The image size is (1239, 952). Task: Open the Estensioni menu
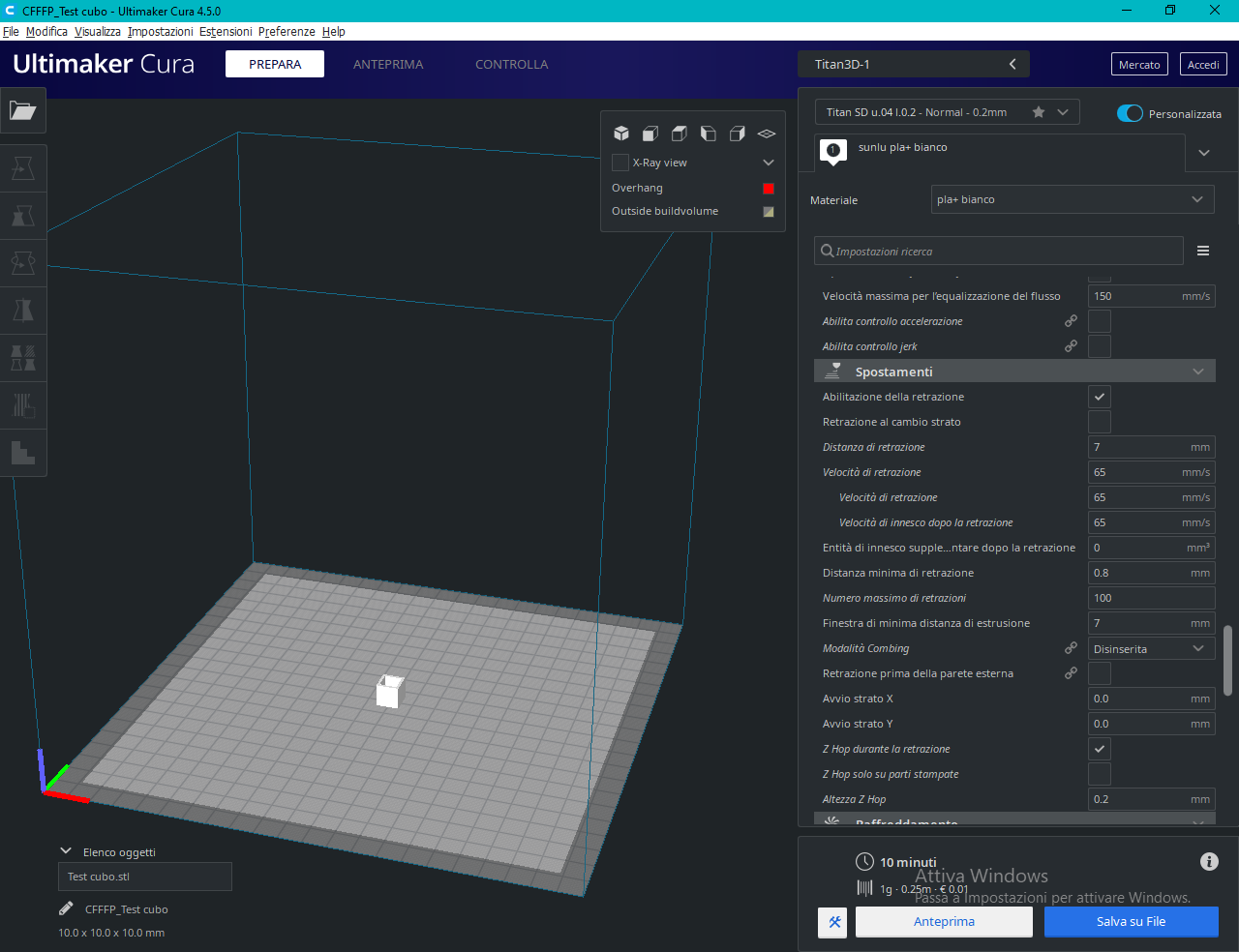tap(226, 31)
